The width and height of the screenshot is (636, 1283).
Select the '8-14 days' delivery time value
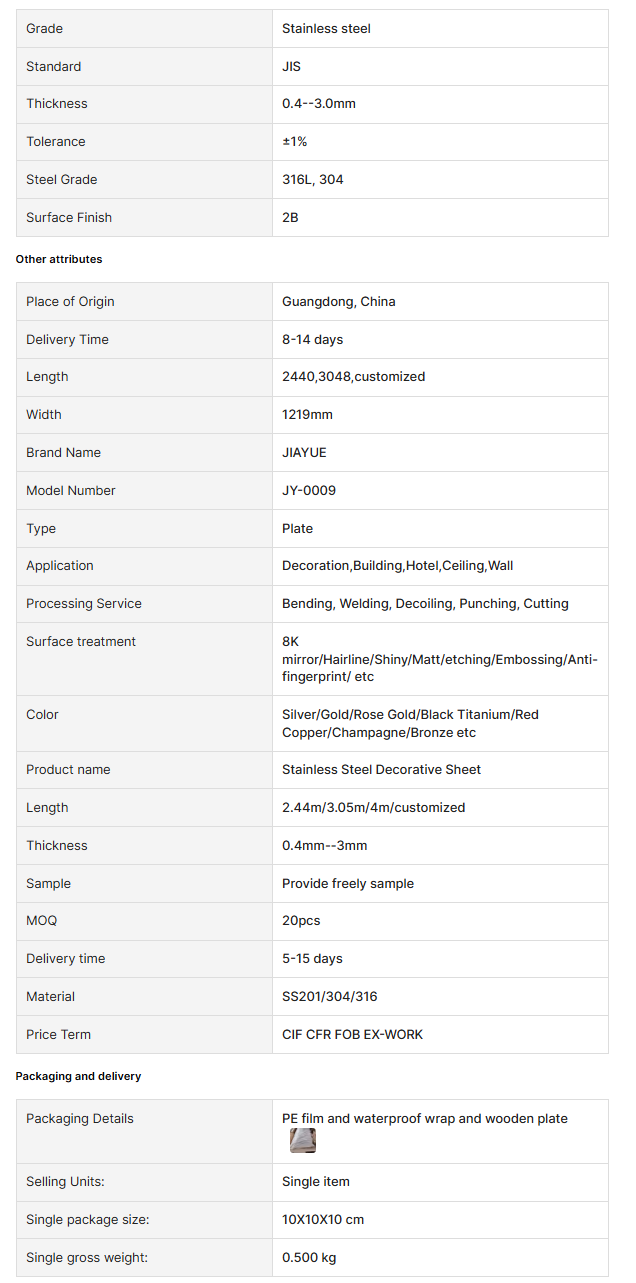(x=312, y=339)
